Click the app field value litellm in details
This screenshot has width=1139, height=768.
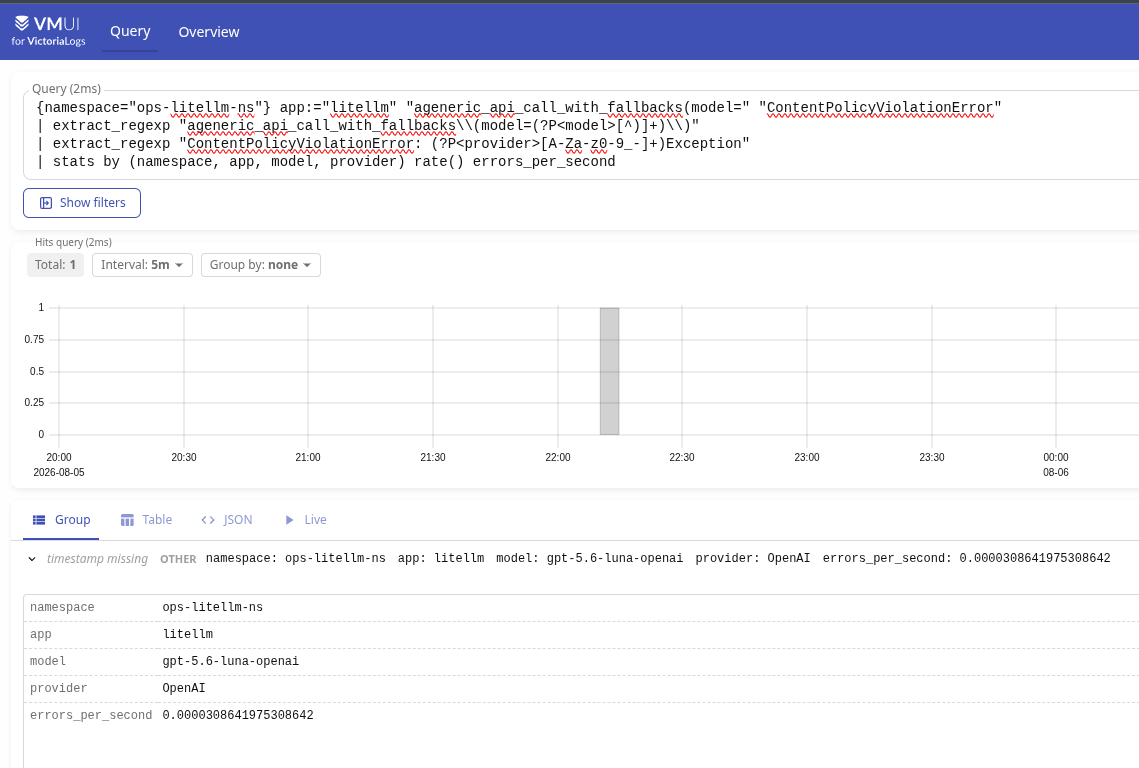click(187, 634)
